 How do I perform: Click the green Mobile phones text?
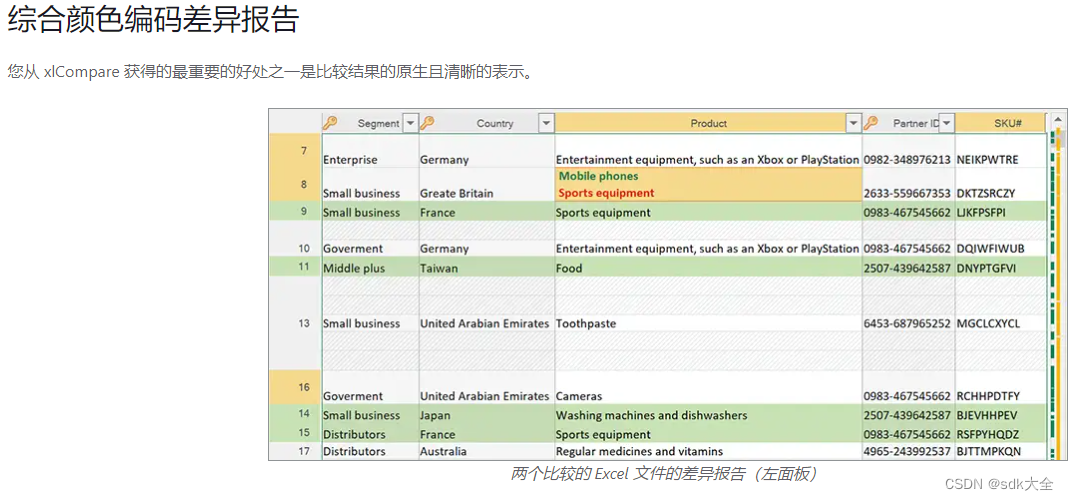[599, 176]
